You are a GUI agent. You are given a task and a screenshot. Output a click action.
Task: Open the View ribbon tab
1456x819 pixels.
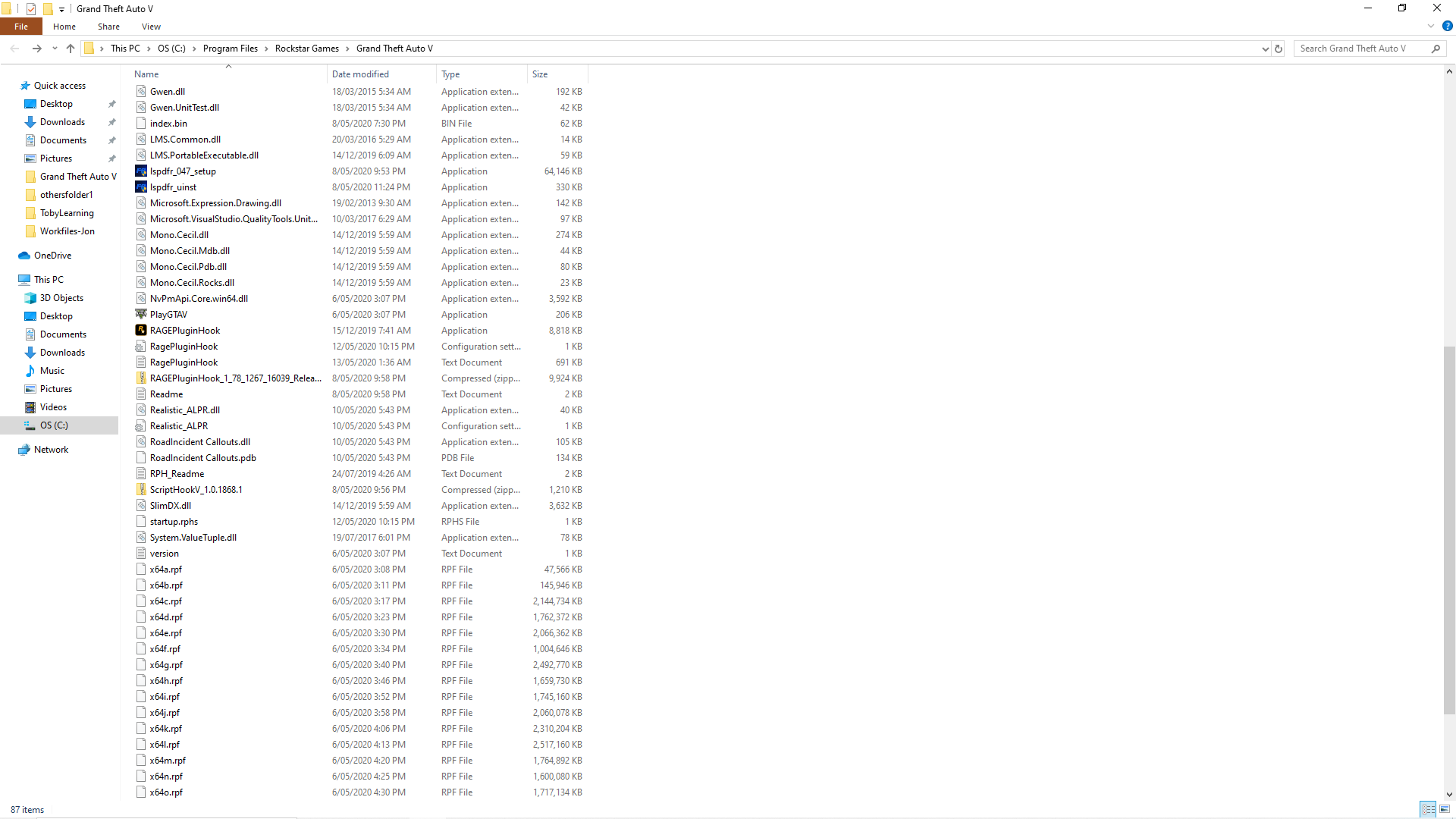point(151,27)
